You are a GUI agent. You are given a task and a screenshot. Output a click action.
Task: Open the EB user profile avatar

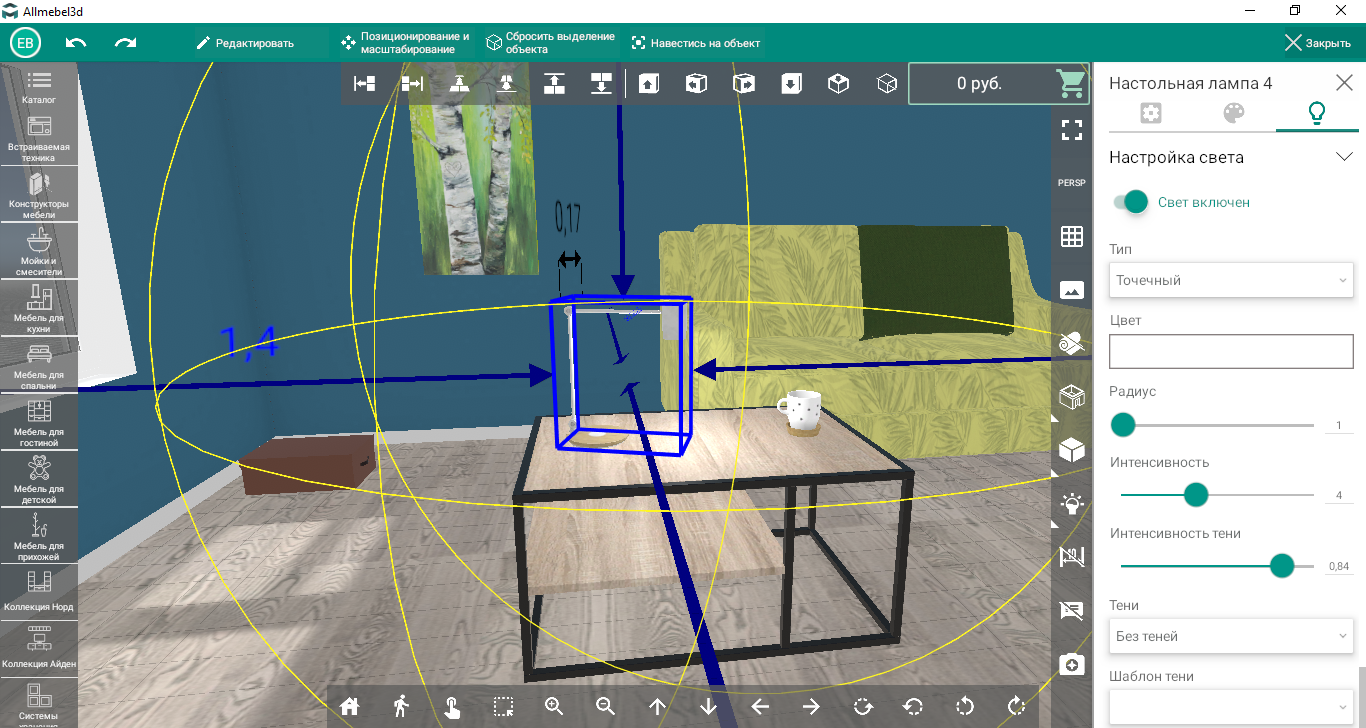coord(25,43)
